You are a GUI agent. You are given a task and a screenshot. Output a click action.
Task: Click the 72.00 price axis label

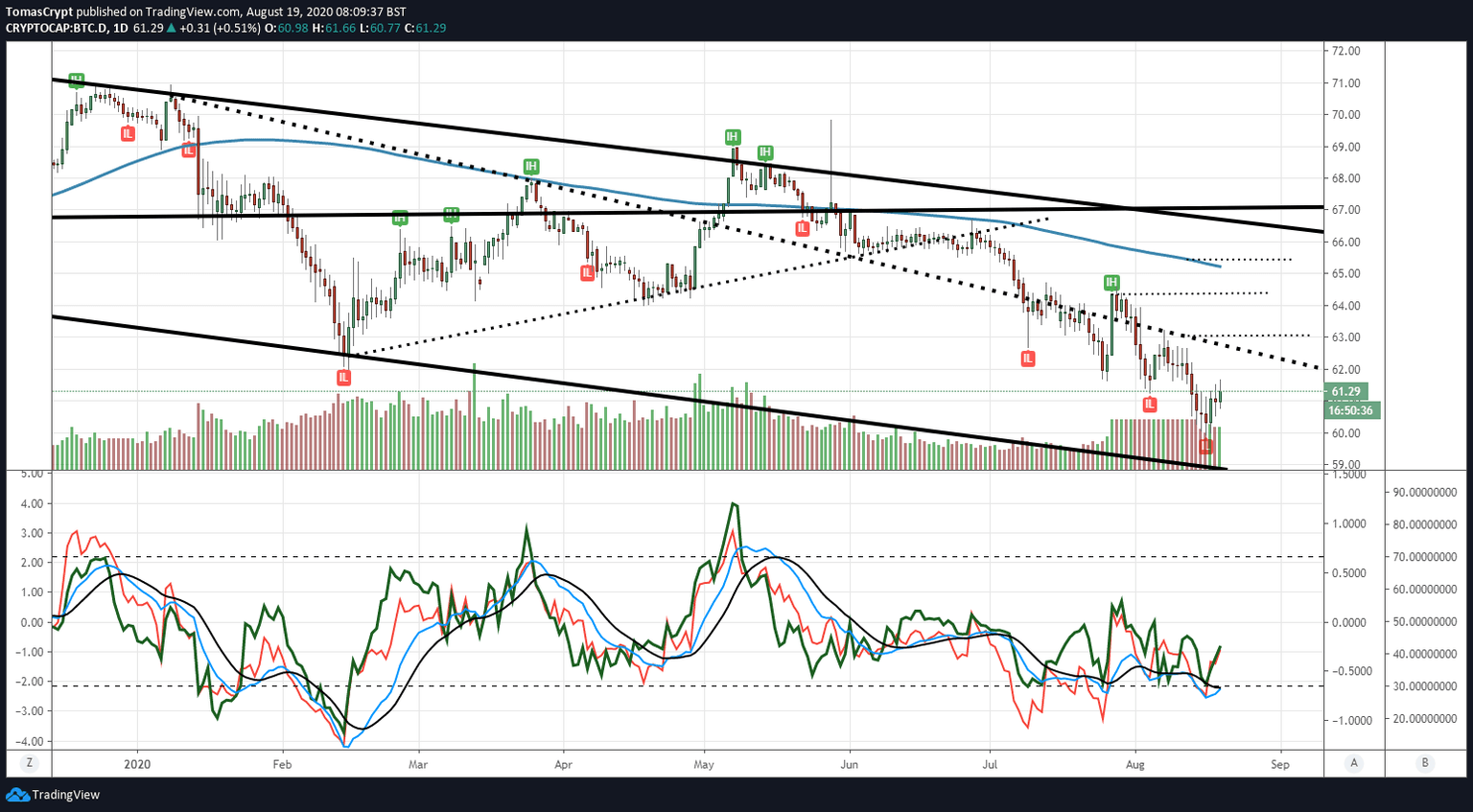(1346, 52)
